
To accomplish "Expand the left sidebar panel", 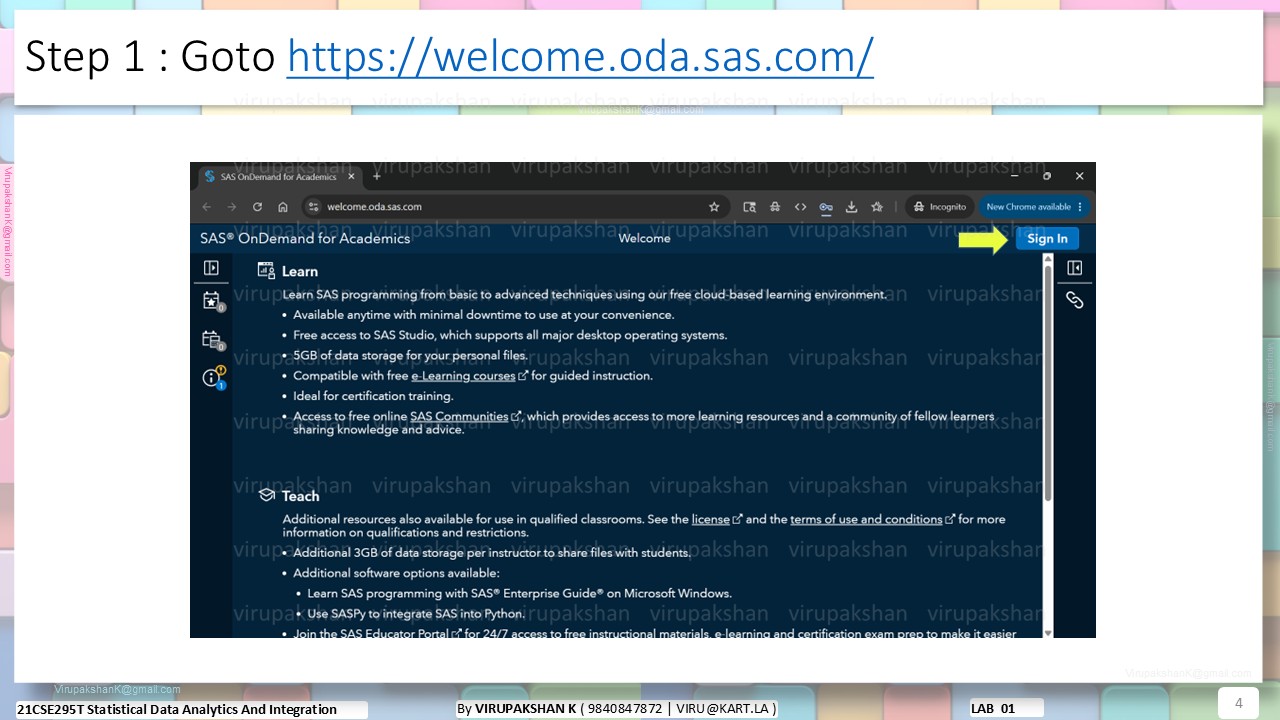I will click(x=211, y=268).
